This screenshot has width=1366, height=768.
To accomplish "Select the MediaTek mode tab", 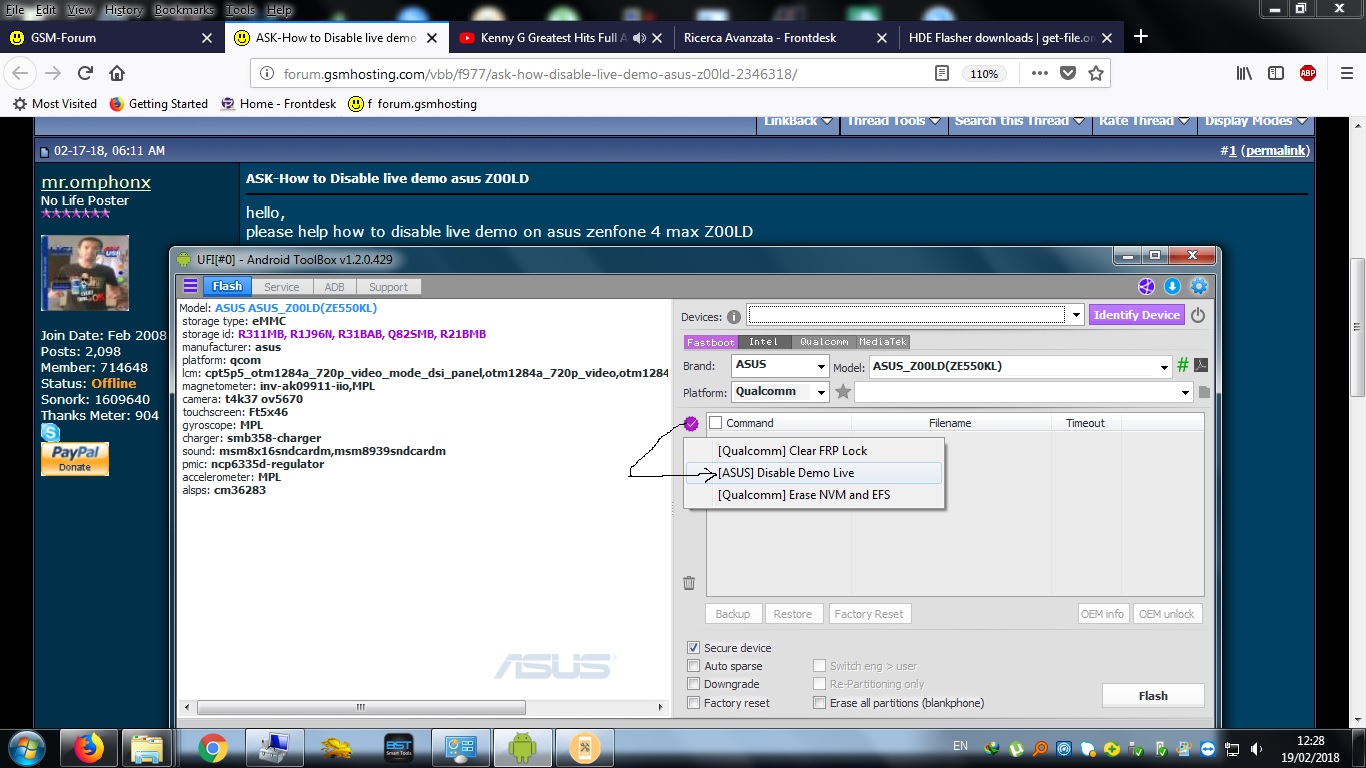I will (x=882, y=342).
